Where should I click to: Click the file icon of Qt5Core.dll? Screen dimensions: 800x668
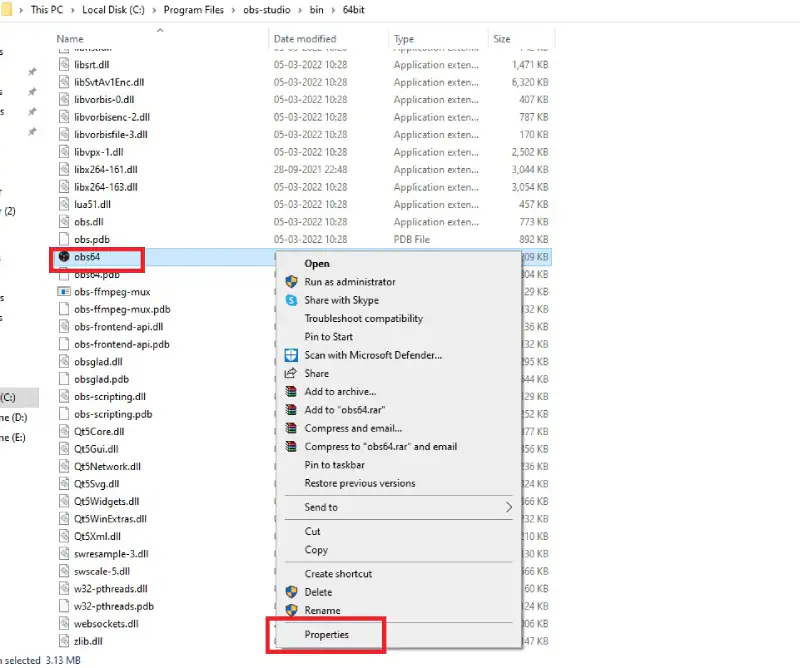pos(64,431)
